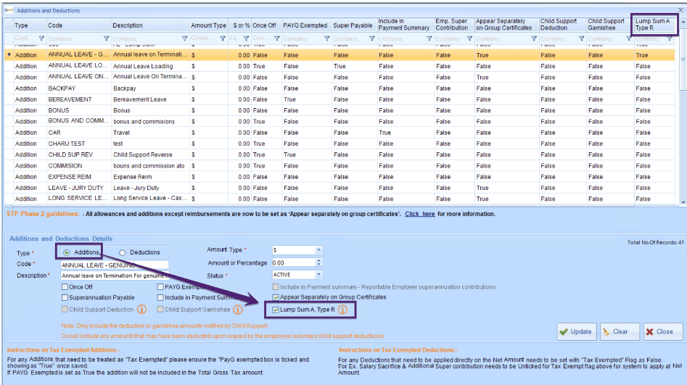Image resolution: width=687 pixels, height=385 pixels.
Task: Select the EXPENSE REIM row
Action: coord(340,177)
